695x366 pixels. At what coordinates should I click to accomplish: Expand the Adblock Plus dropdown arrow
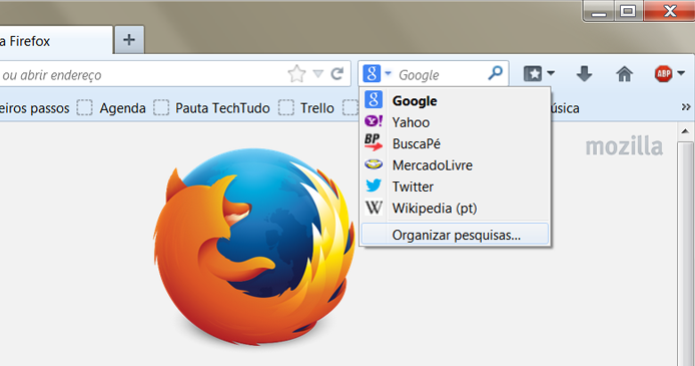(681, 73)
